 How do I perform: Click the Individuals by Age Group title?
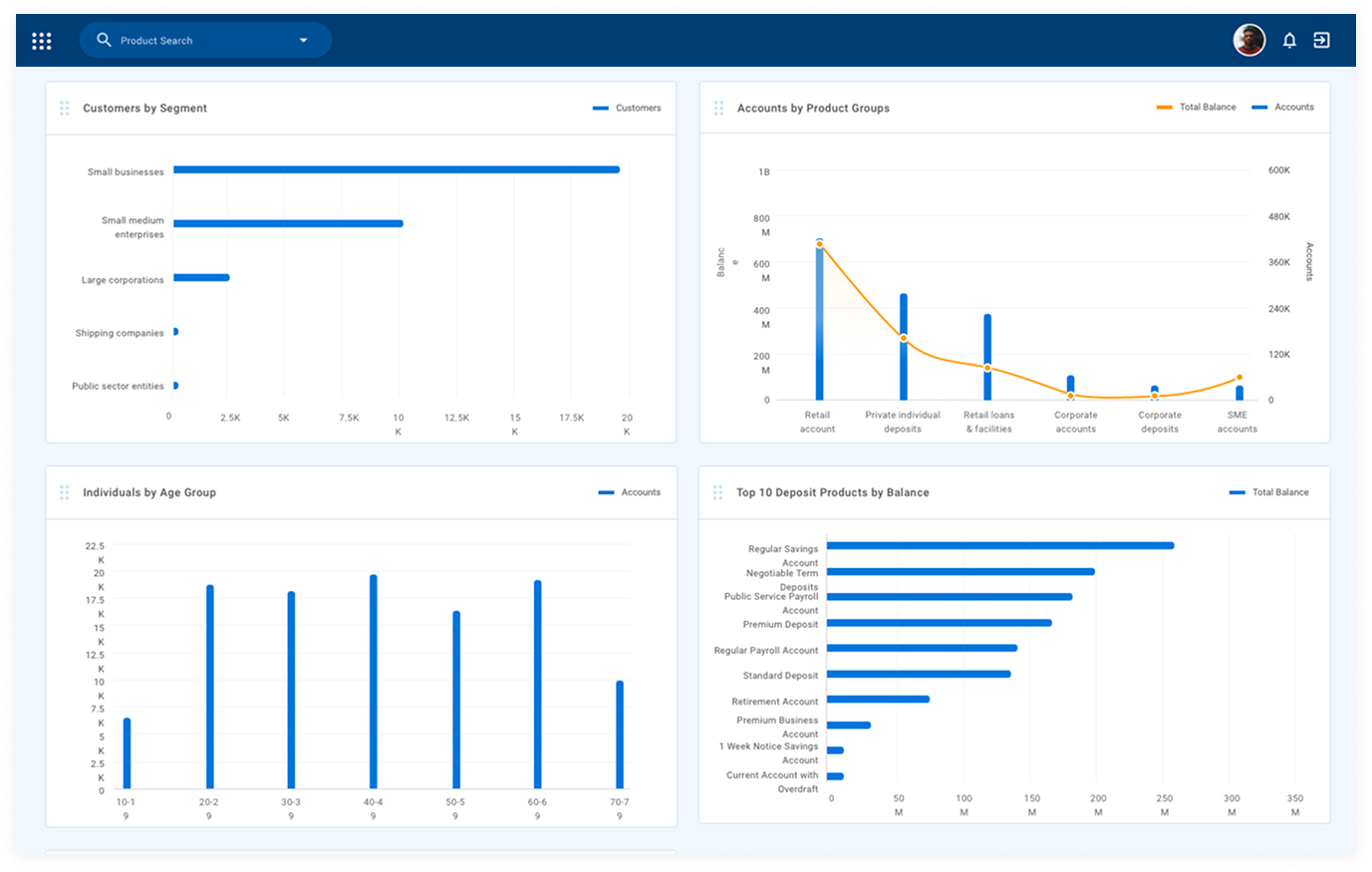point(149,492)
